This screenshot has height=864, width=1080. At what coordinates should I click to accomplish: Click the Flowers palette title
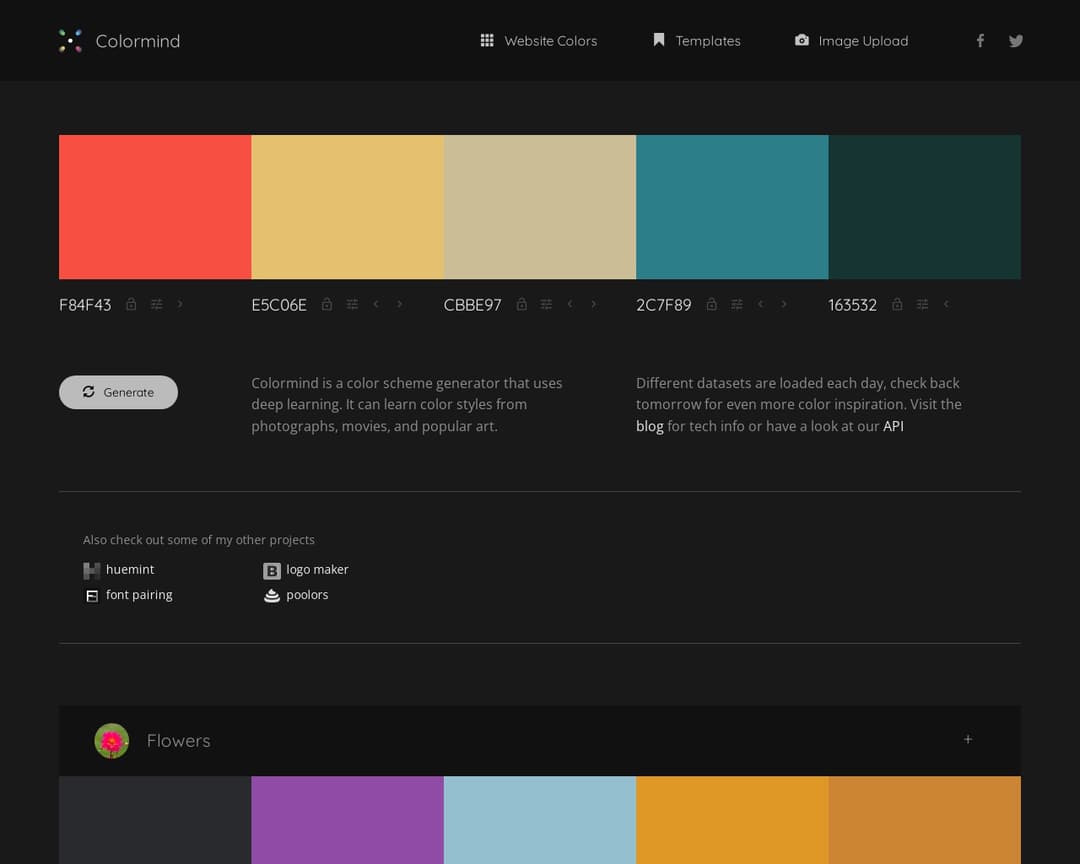pyautogui.click(x=178, y=741)
